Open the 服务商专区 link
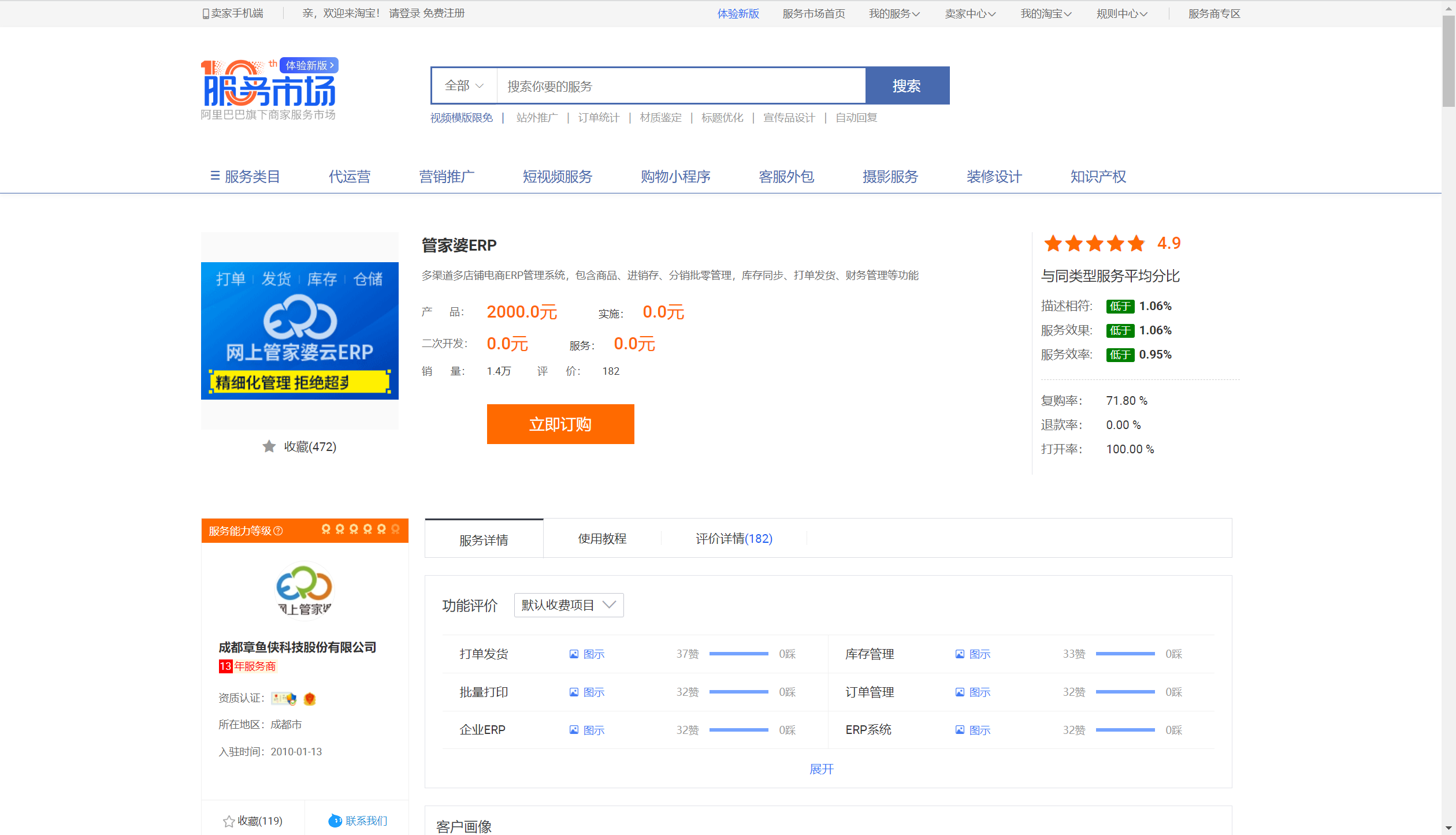The width and height of the screenshot is (1456, 835). [1214, 14]
